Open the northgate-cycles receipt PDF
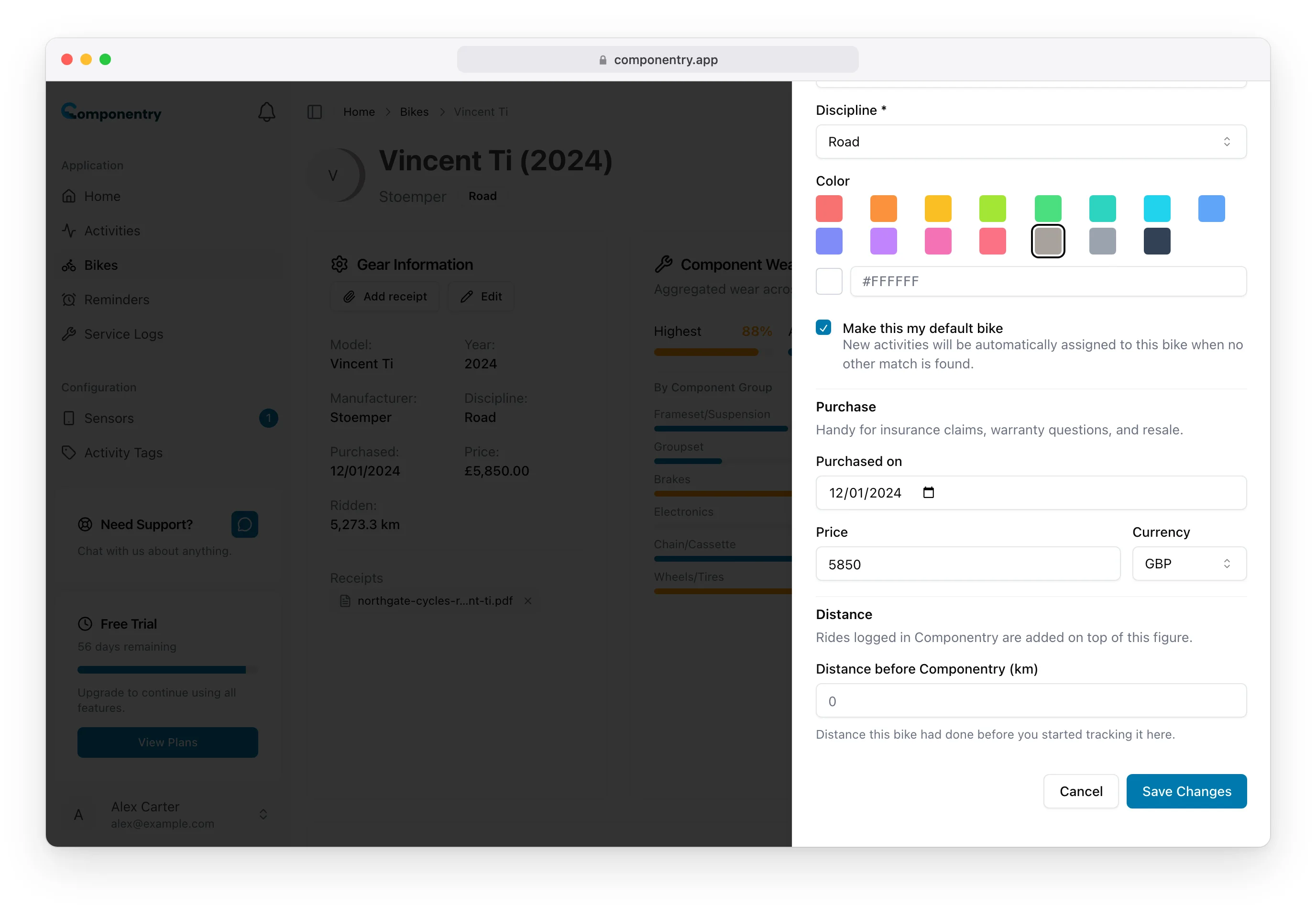1316x908 pixels. click(435, 601)
